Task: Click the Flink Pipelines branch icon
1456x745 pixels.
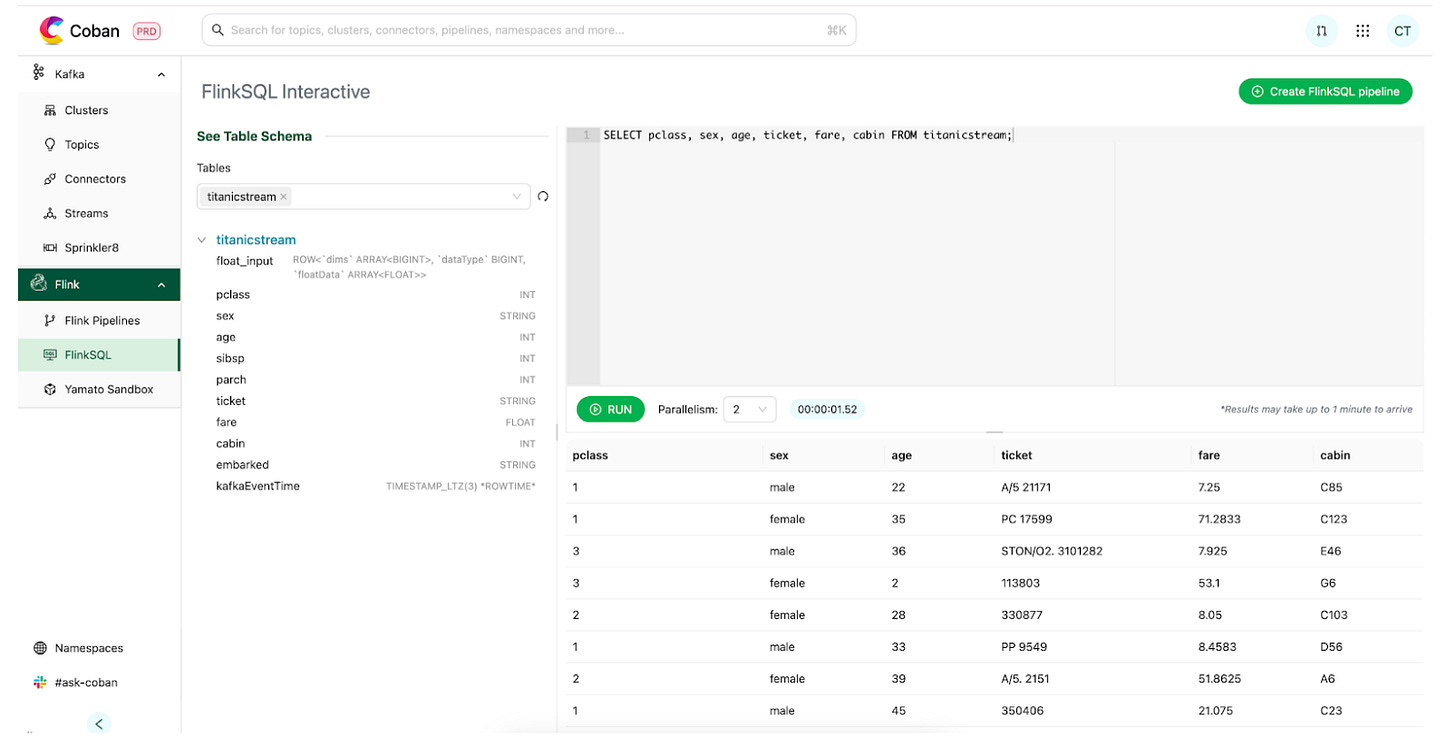Action: (x=50, y=321)
